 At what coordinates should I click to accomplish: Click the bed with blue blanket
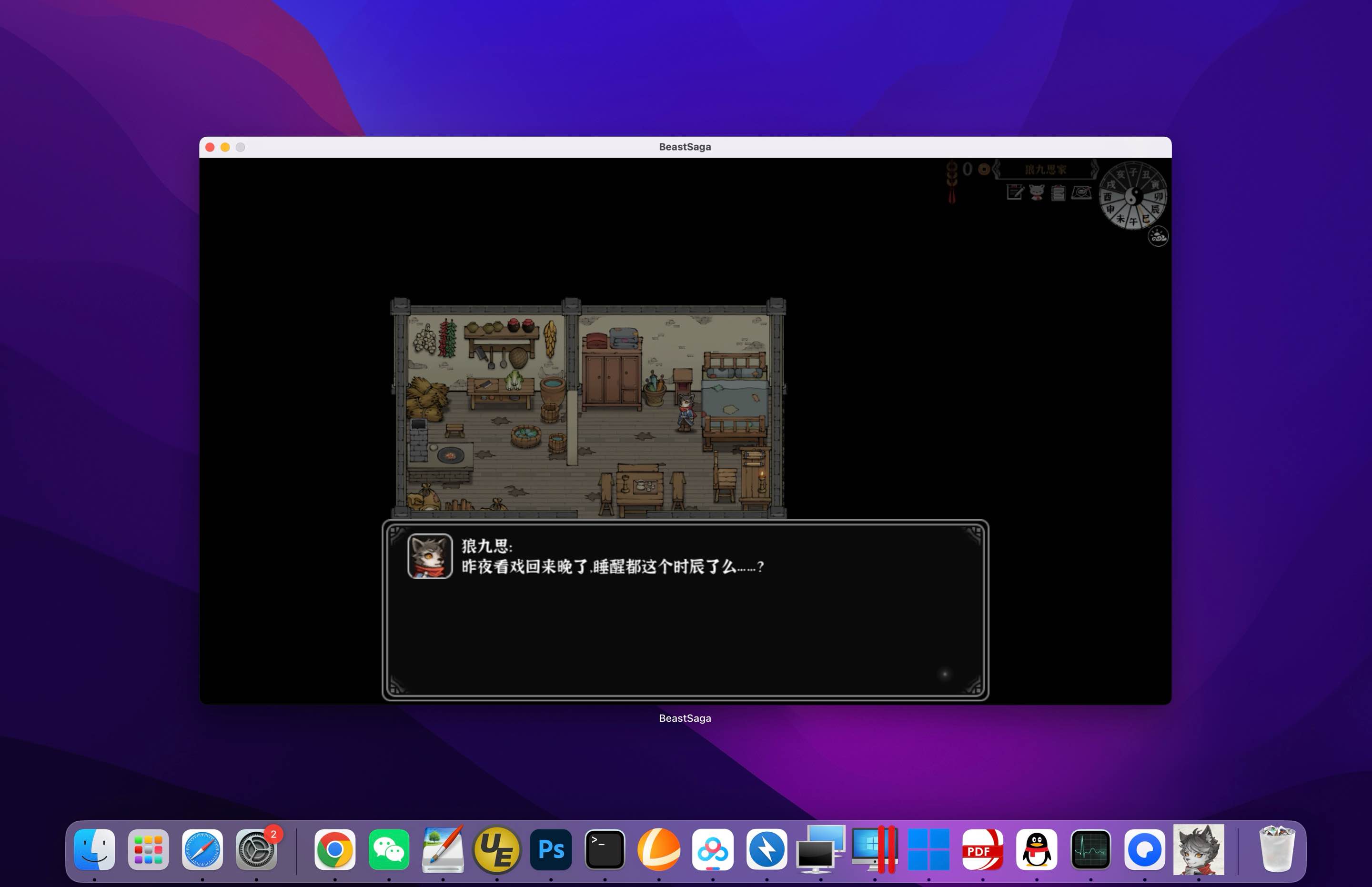735,401
